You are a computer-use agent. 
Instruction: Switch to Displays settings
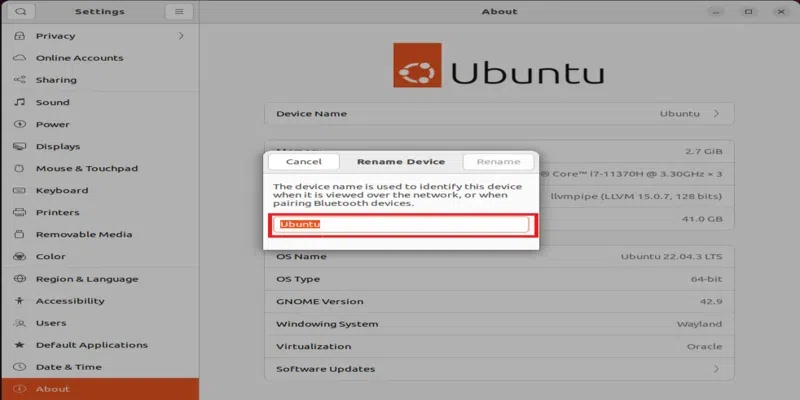(x=99, y=146)
